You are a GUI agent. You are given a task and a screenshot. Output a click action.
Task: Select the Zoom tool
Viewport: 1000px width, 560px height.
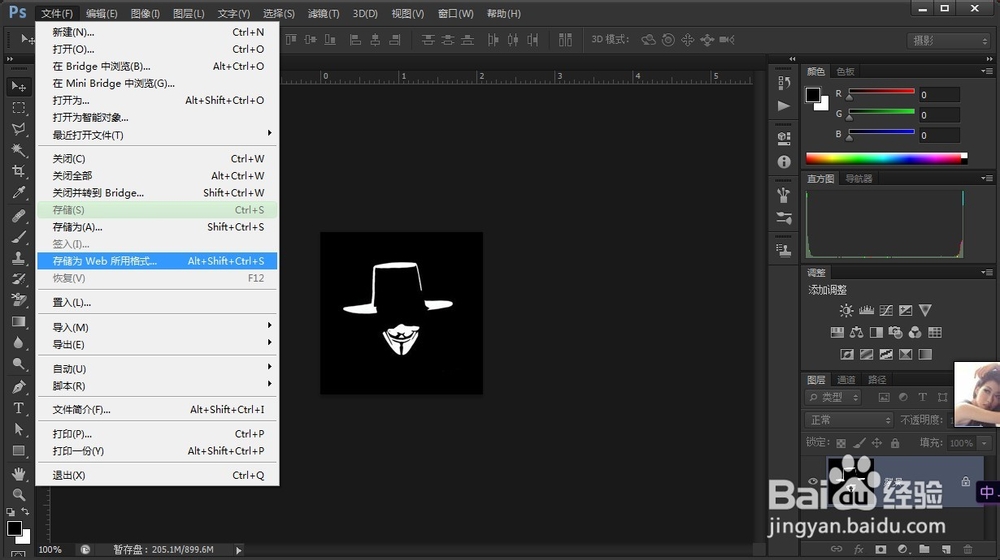click(18, 494)
